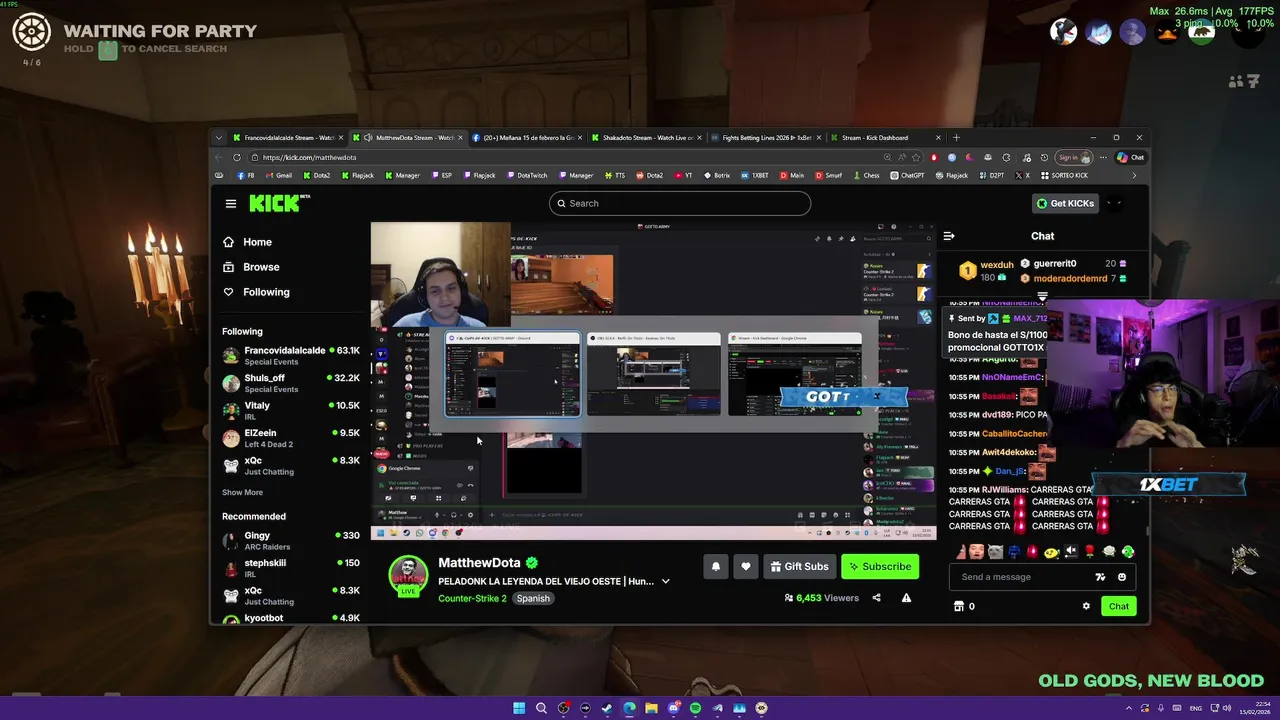This screenshot has width=1280, height=720.
Task: Click the Subscribe button
Action: [x=880, y=566]
